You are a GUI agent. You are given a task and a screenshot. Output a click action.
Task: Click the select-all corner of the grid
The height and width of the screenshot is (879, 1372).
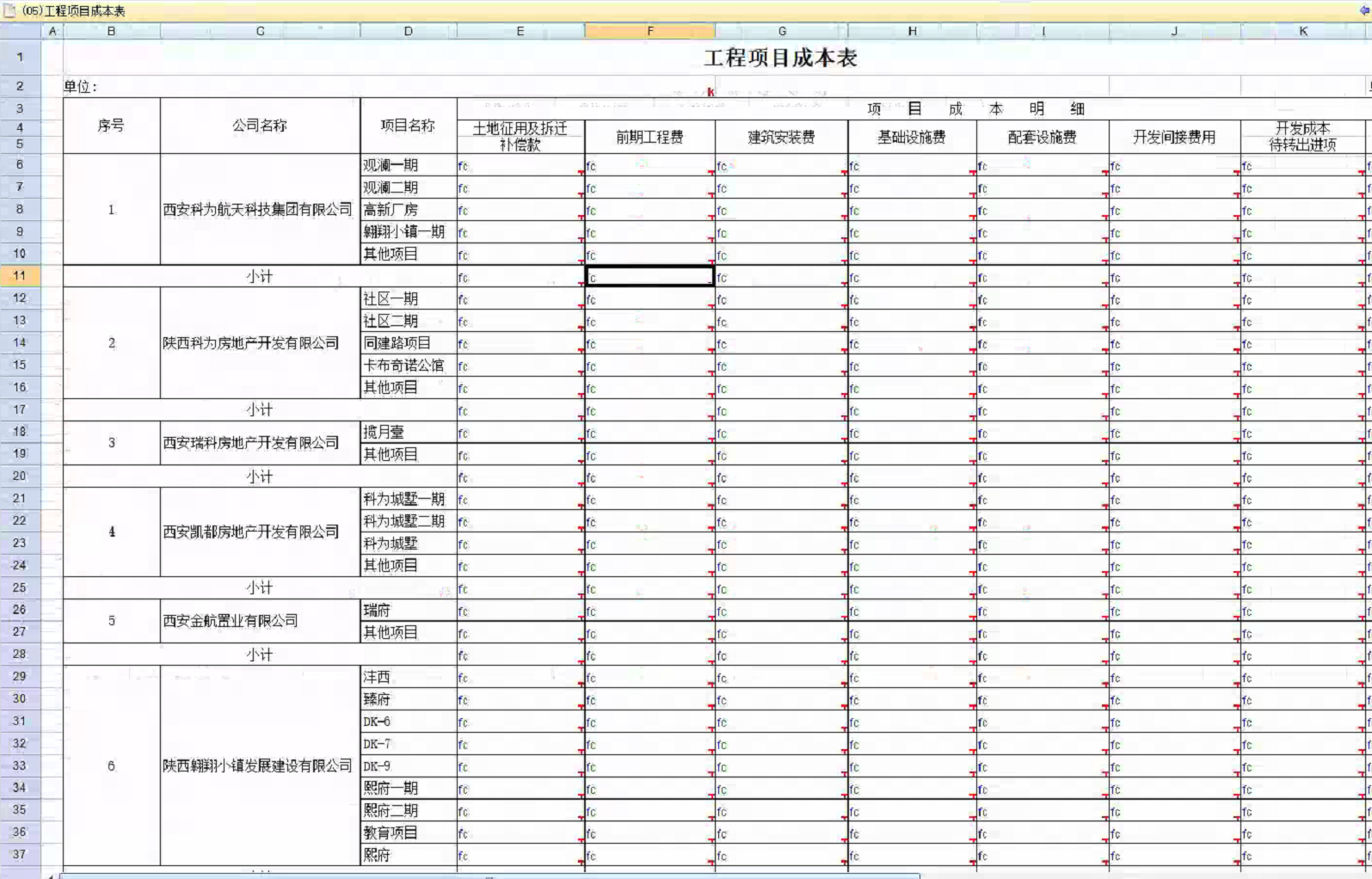pos(20,31)
